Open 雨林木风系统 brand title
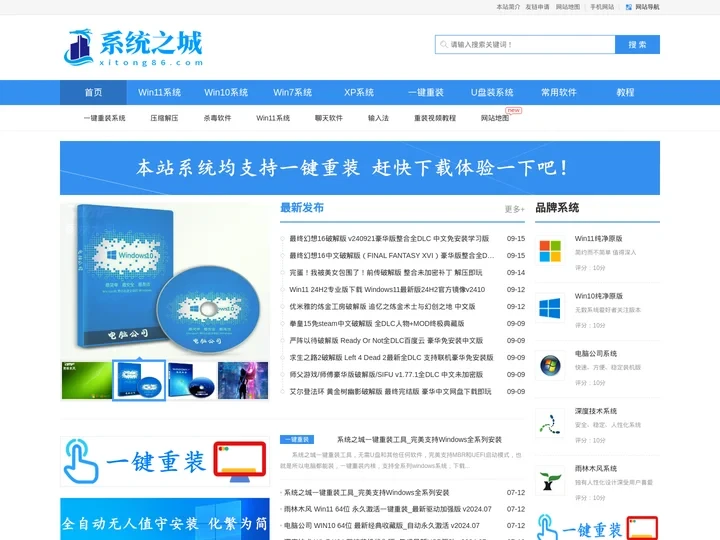 596,468
